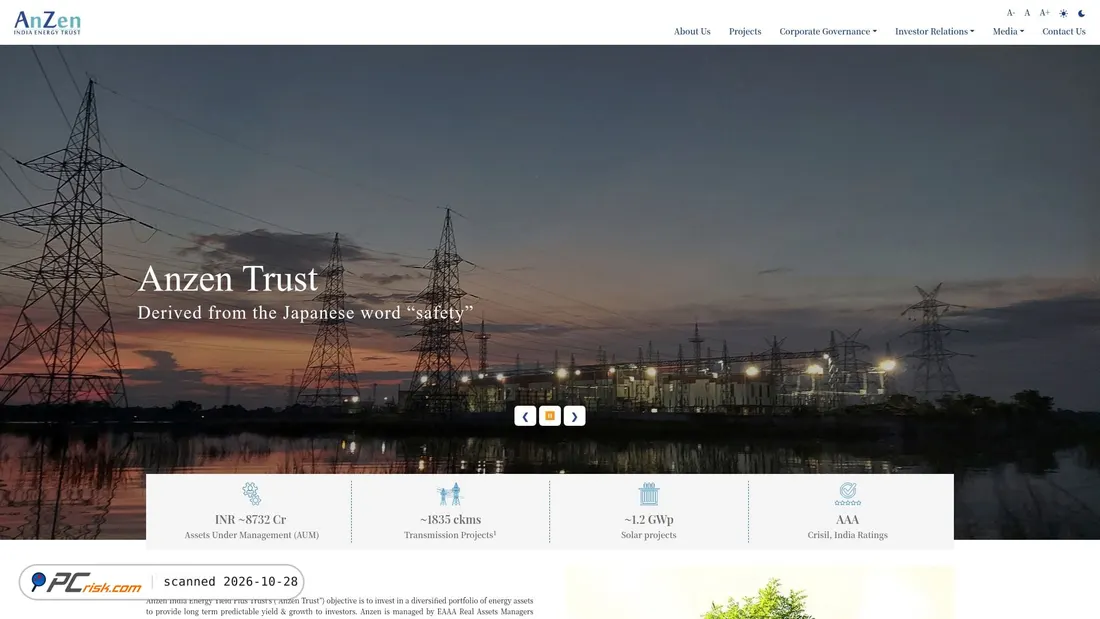Image resolution: width=1100 pixels, height=619 pixels.
Task: Open the Contact Us page
Action: coord(1064,32)
